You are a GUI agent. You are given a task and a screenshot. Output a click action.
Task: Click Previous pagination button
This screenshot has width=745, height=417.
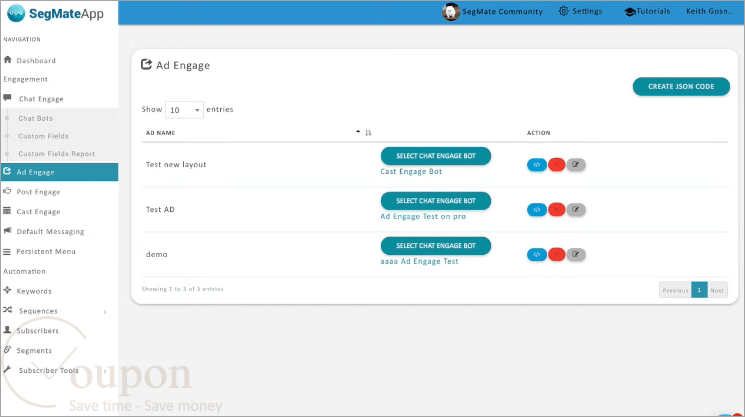[x=675, y=290]
